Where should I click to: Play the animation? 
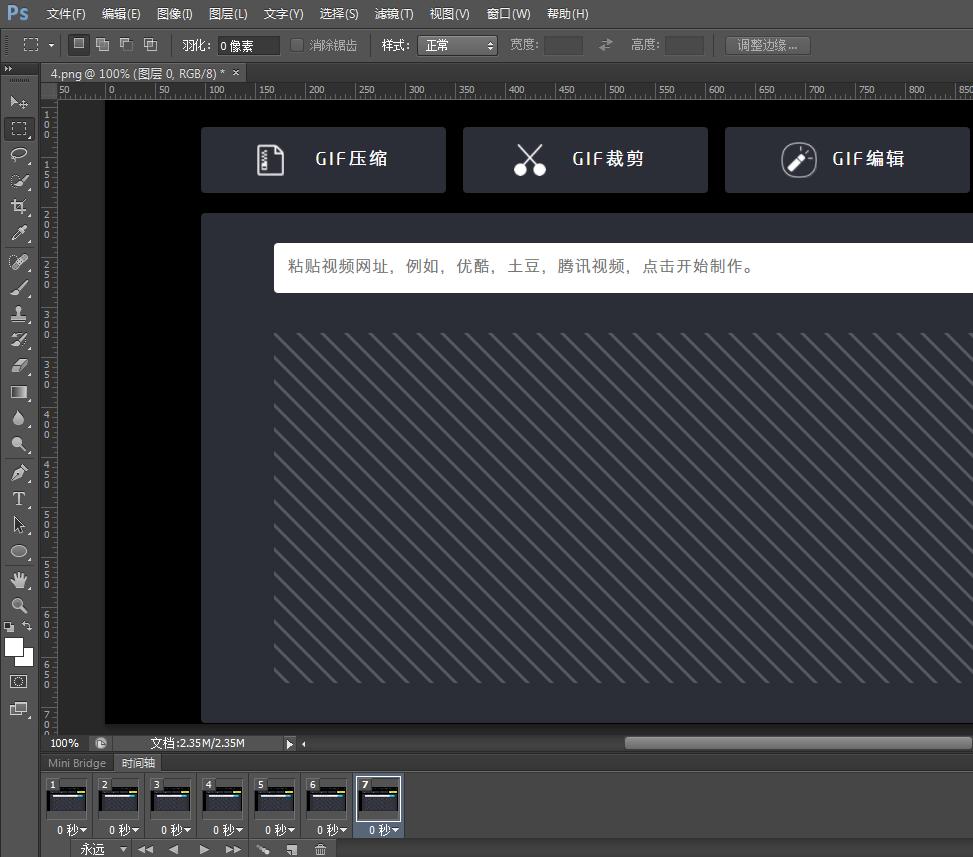(x=203, y=849)
